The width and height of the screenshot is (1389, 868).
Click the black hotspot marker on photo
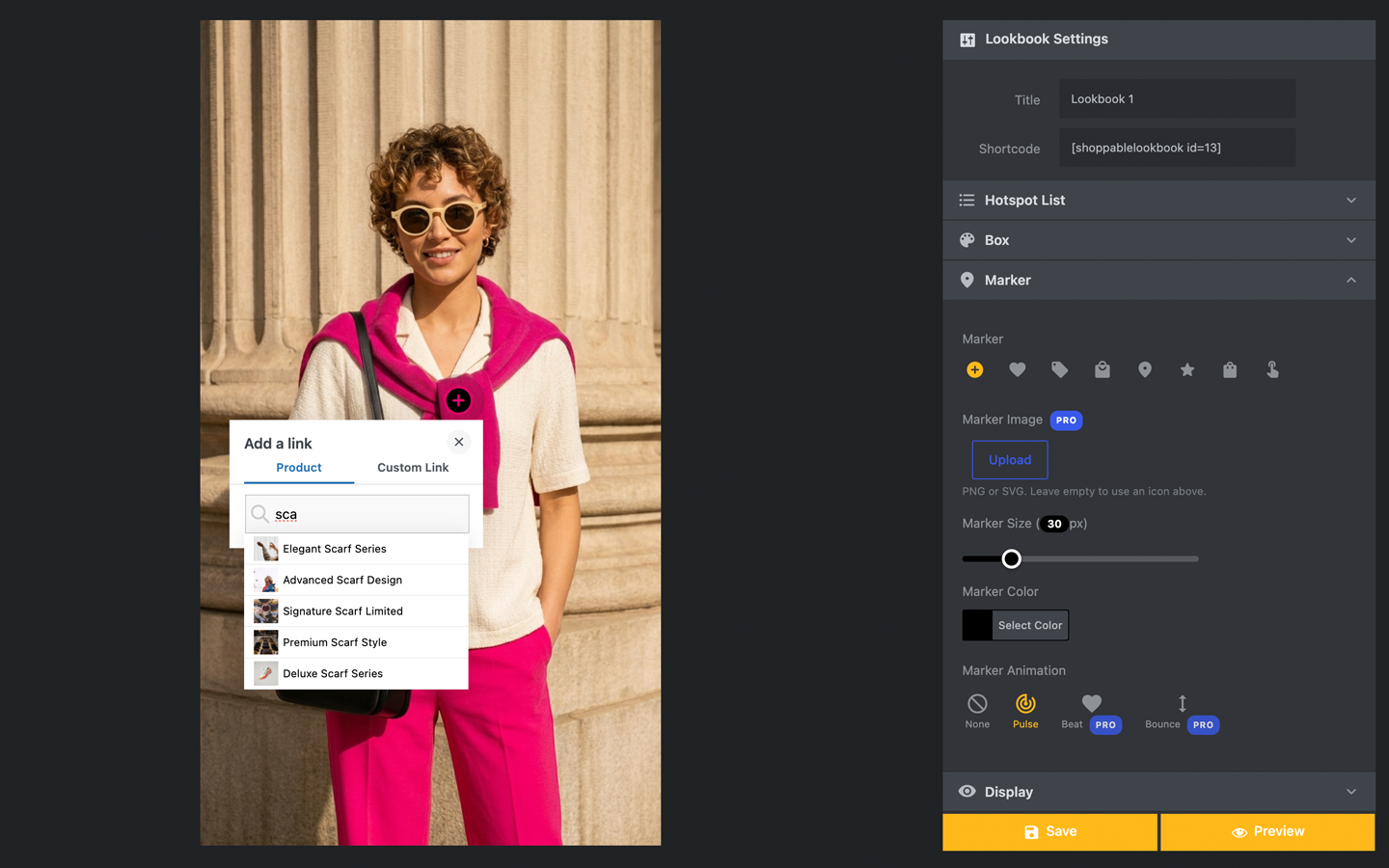[x=458, y=400]
